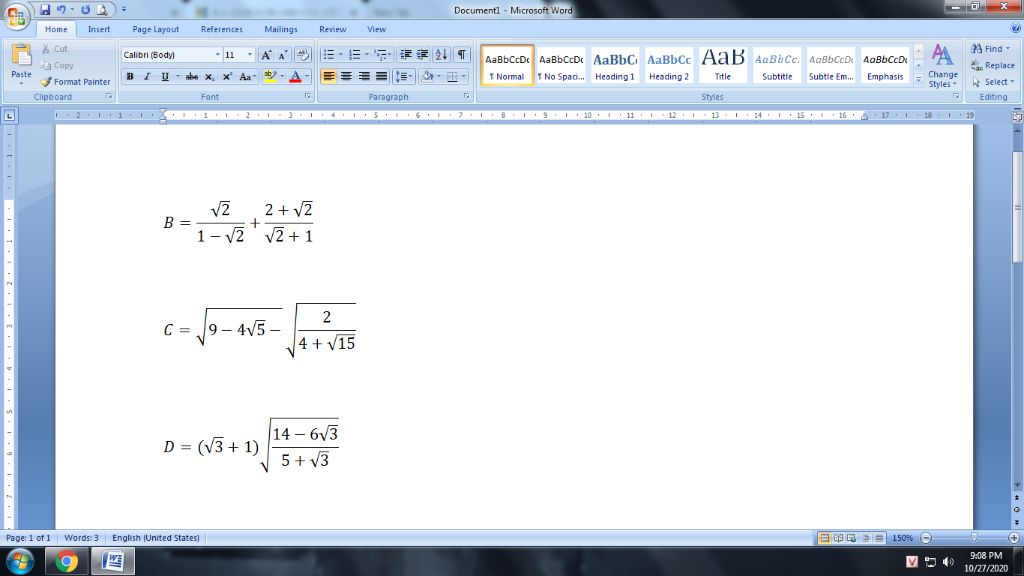Image resolution: width=1024 pixels, height=576 pixels.
Task: Toggle underline formatting
Action: coord(165,76)
